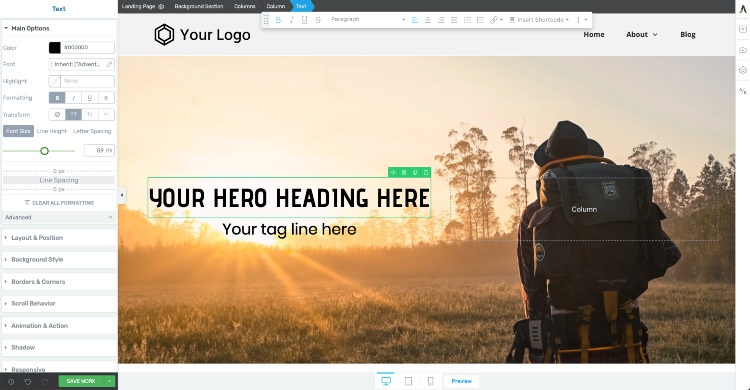Align text left in the floating toolbar
This screenshot has width=750, height=390.
415,20
